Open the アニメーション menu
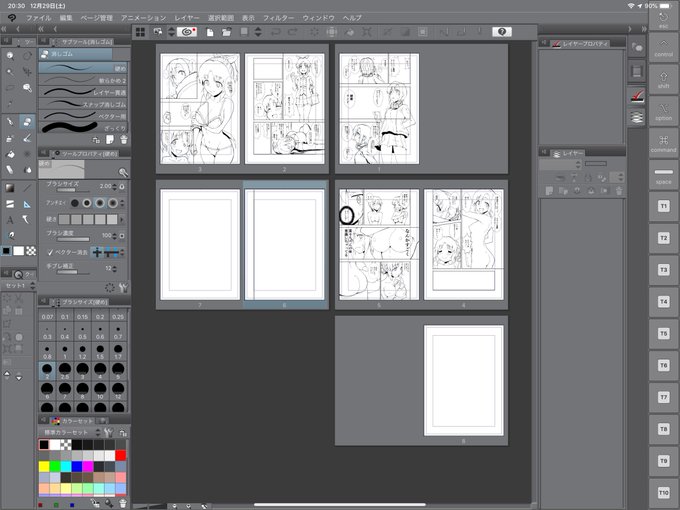 143,18
